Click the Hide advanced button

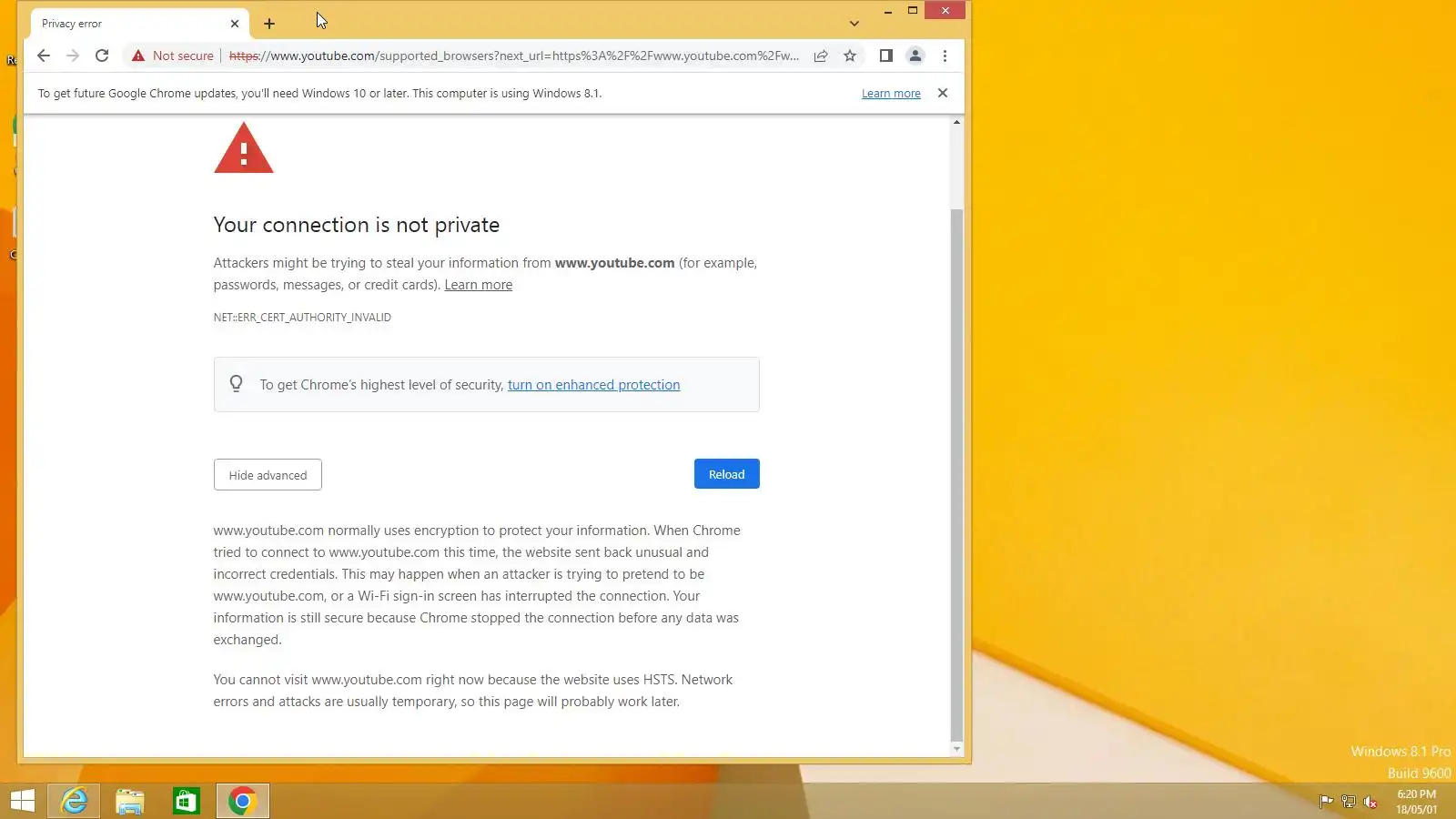[x=268, y=475]
